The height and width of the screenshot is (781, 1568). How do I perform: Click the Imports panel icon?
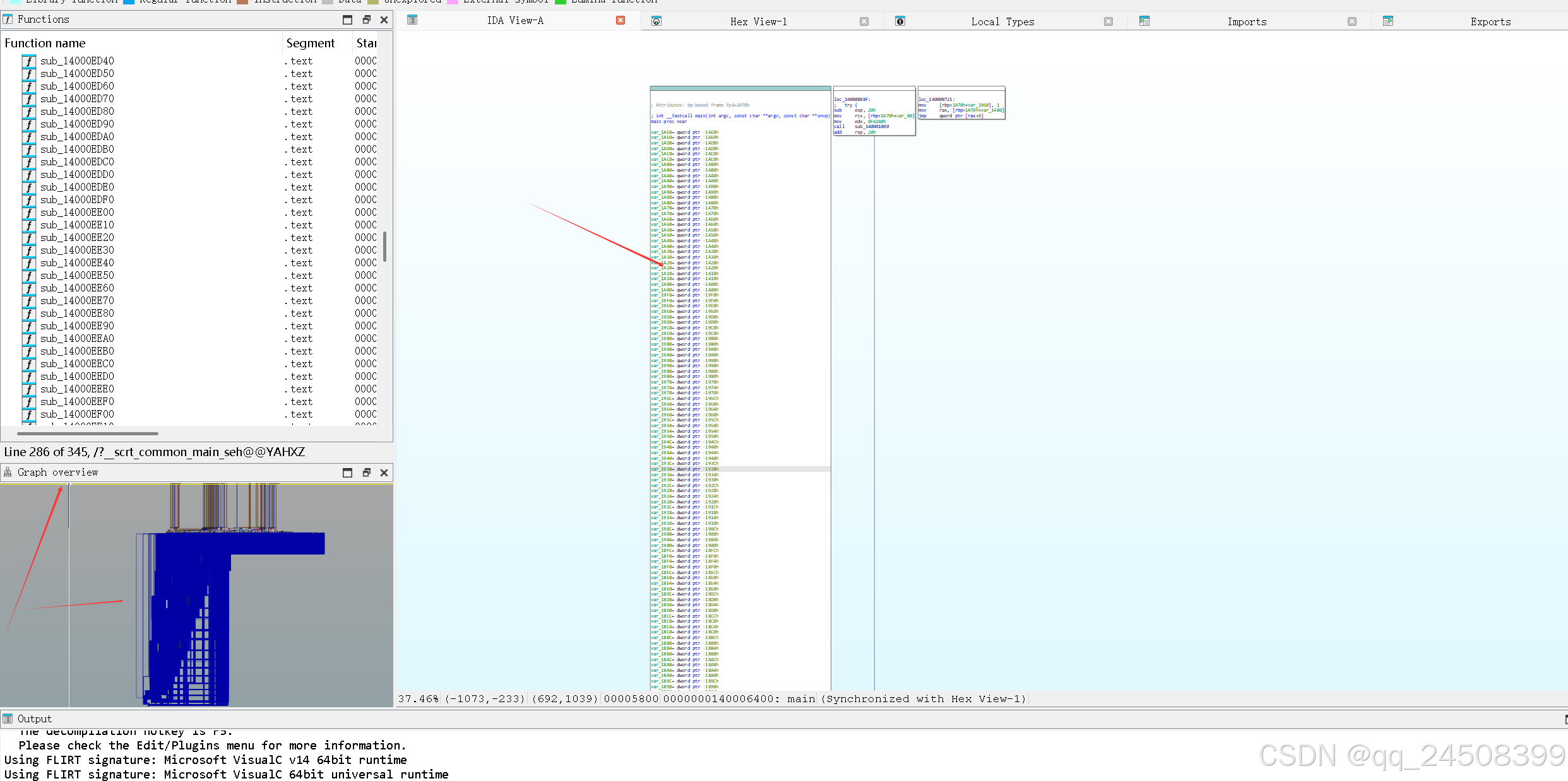[1144, 21]
